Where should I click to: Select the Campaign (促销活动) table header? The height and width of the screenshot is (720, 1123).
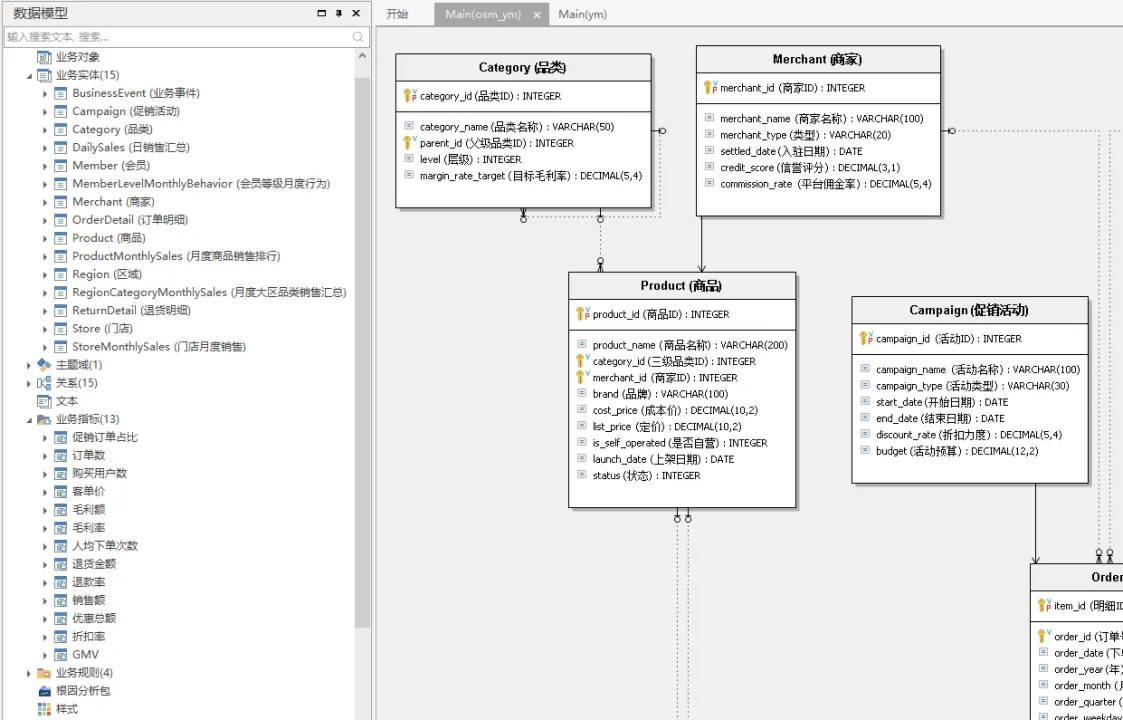tap(969, 310)
